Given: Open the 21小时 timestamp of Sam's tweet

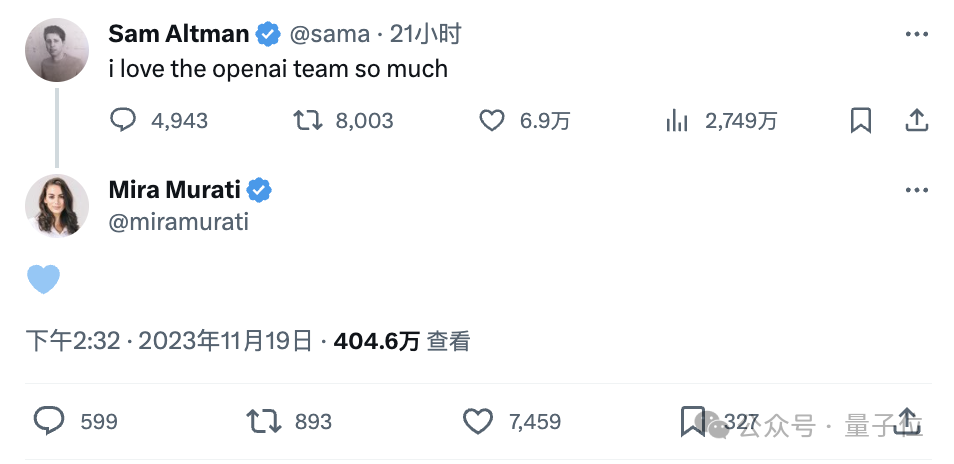Looking at the screenshot, I should click(x=425, y=34).
